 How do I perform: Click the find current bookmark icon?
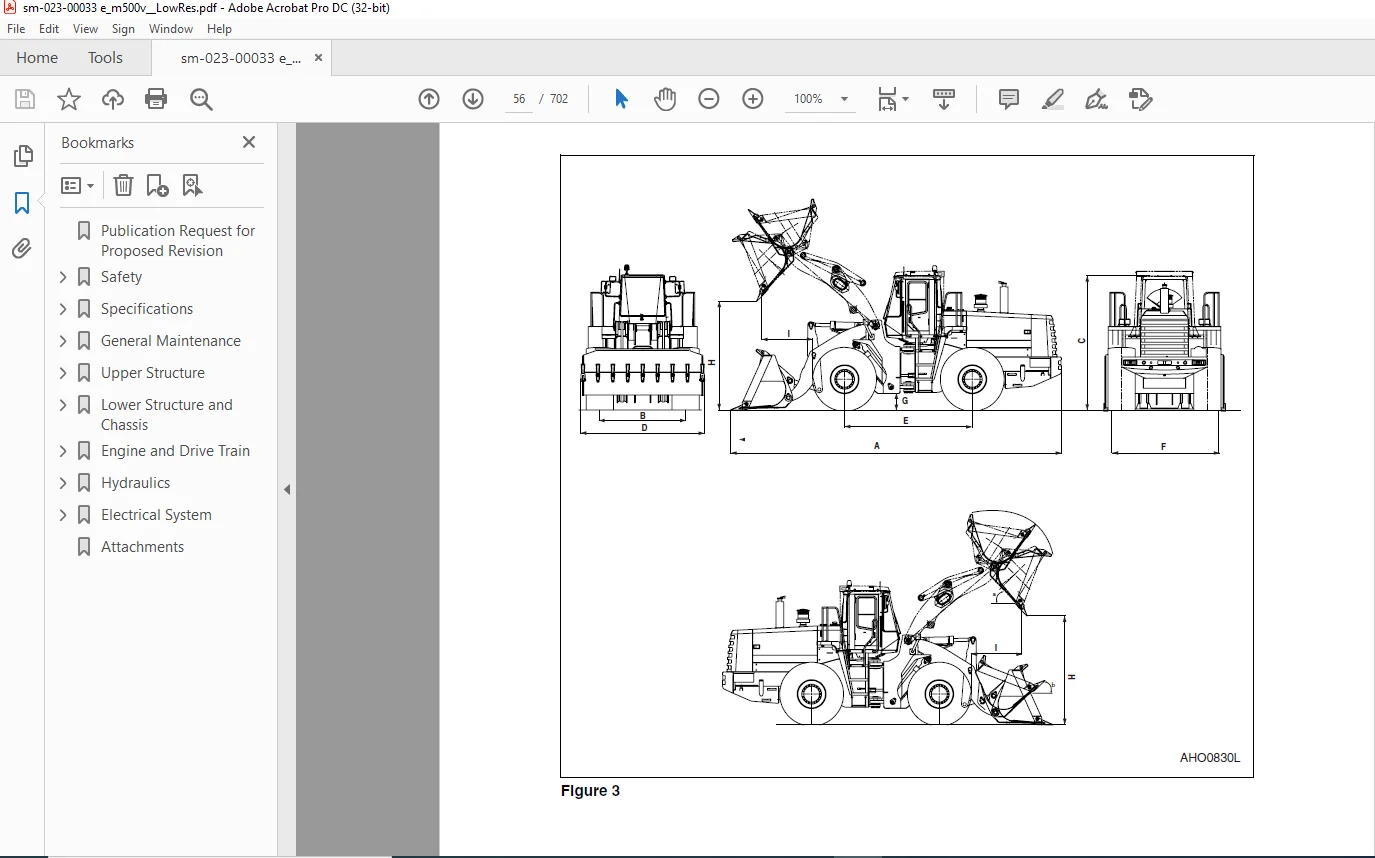(x=192, y=185)
